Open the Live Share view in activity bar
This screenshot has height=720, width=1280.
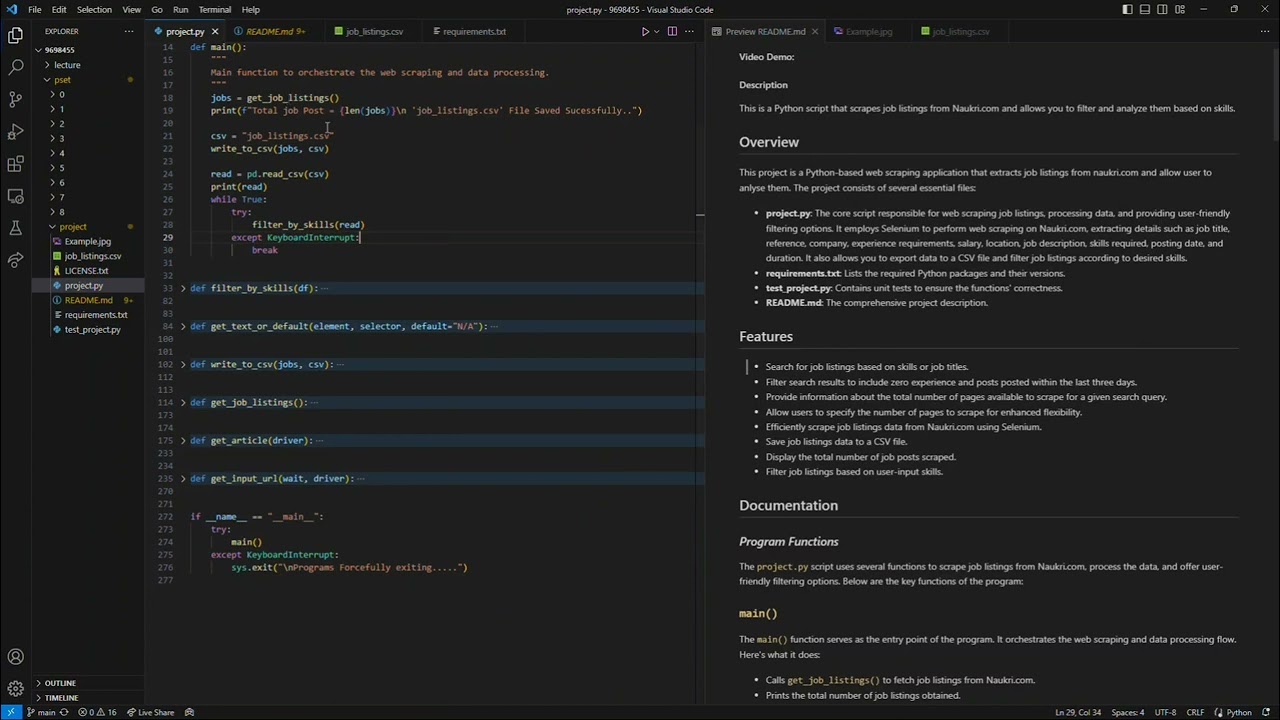click(x=15, y=260)
